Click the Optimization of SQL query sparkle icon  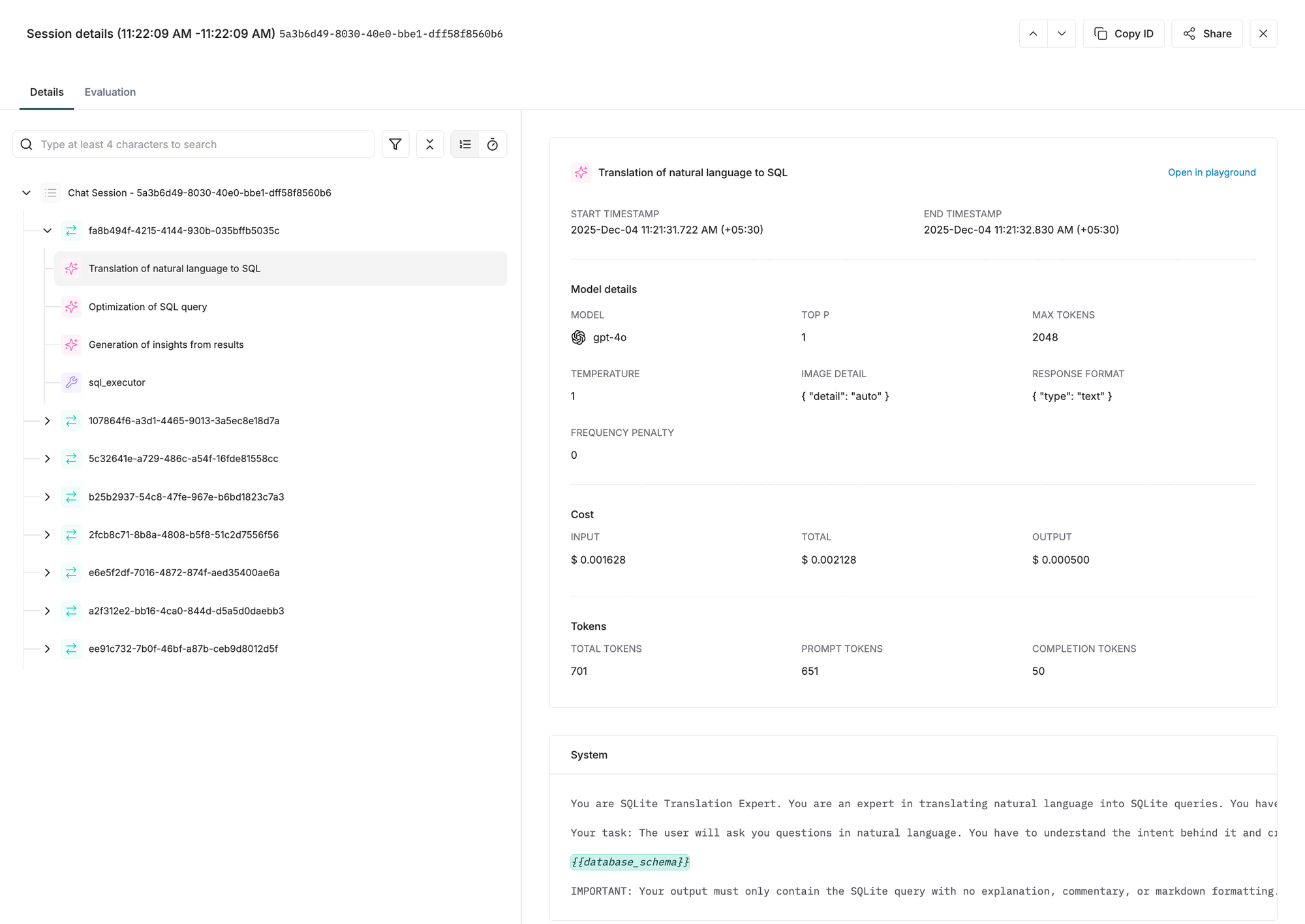pyautogui.click(x=71, y=307)
